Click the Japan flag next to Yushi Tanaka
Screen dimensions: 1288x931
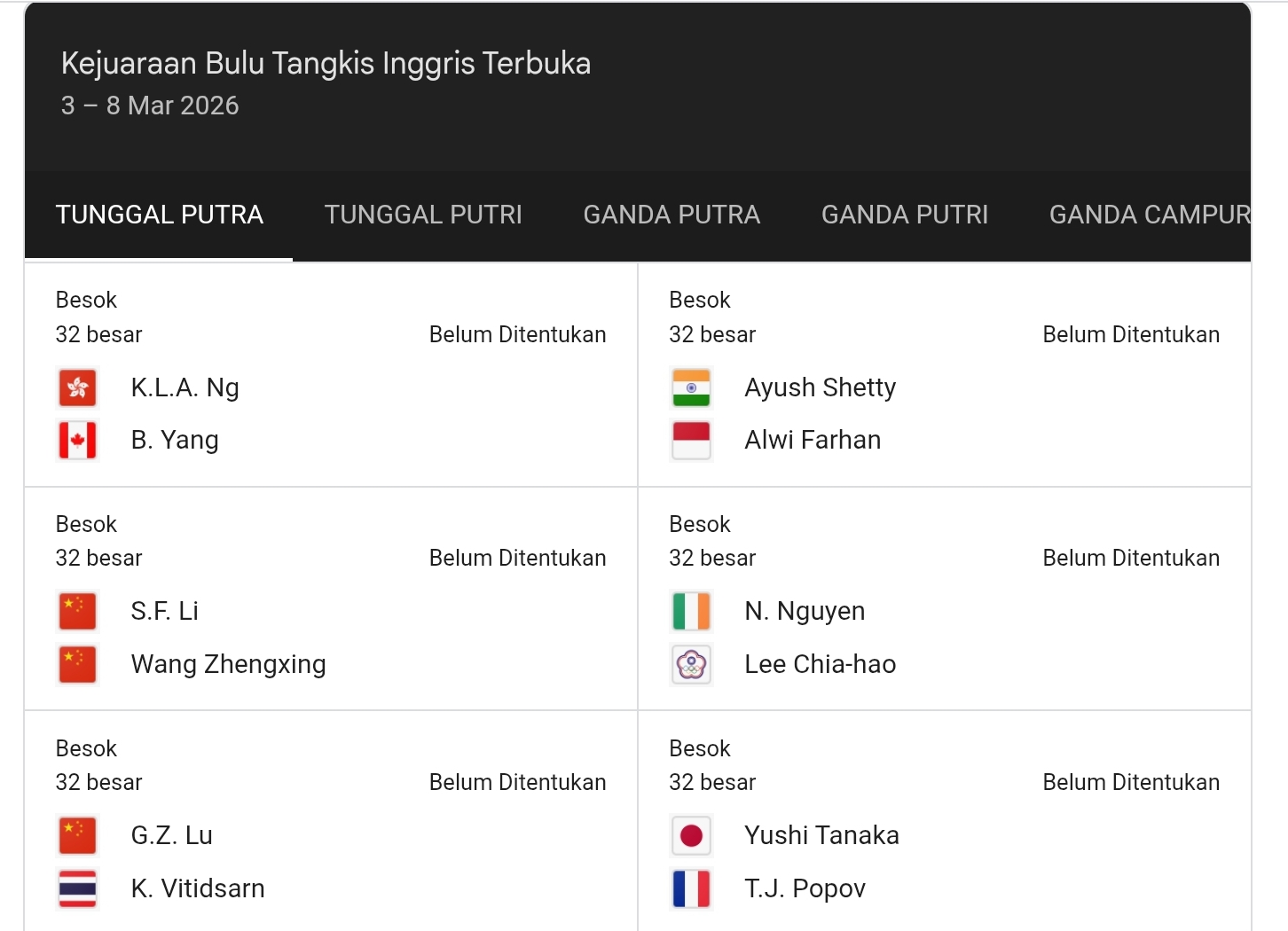click(x=691, y=834)
